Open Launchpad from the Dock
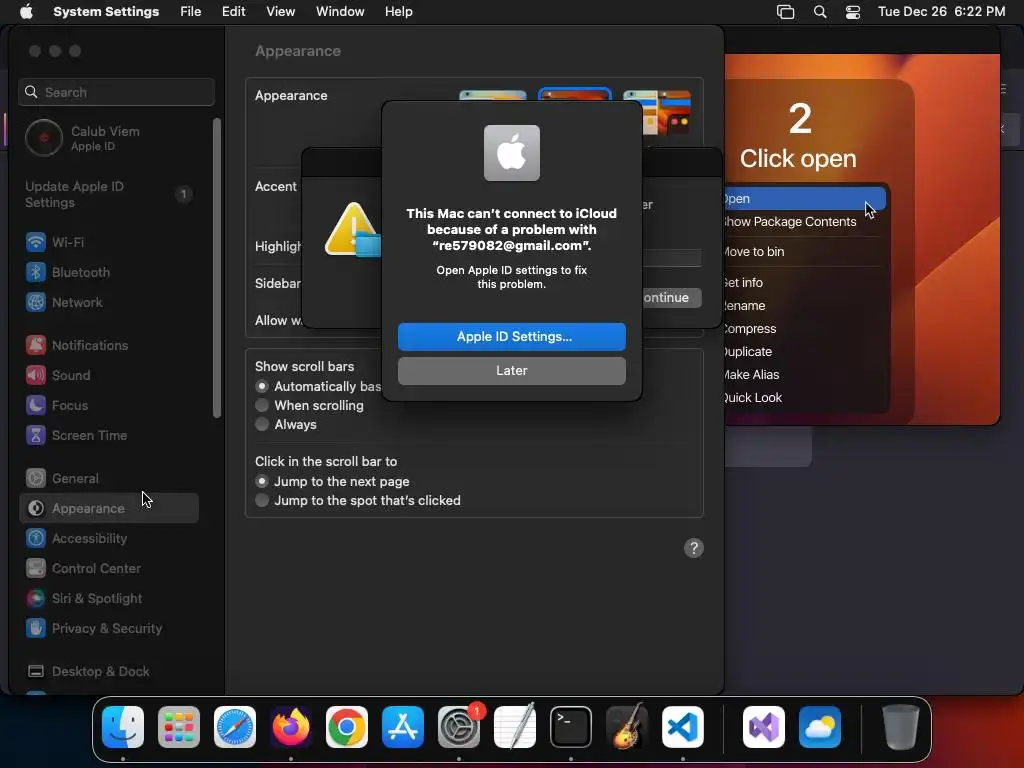Screen dimensions: 1024x768 179,727
